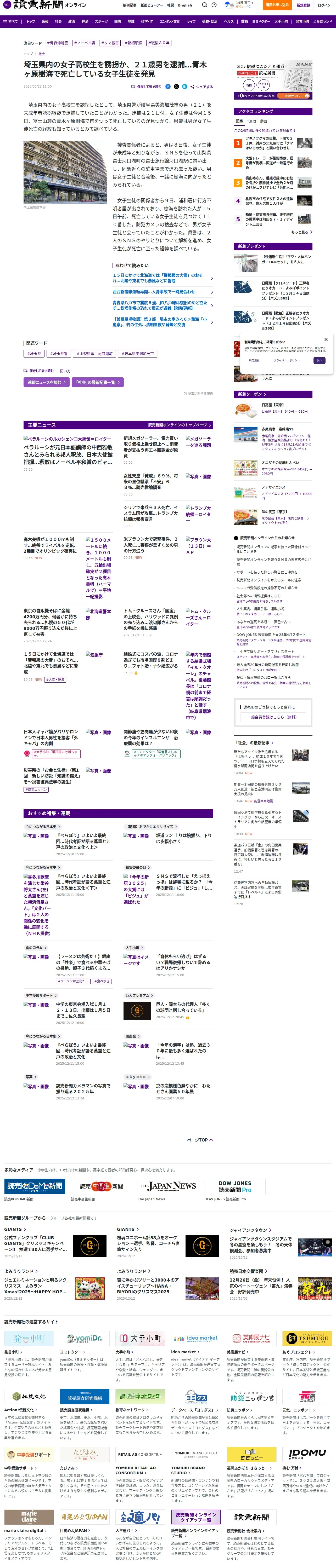Viewport: 336px width, 1568px height.
Task: Share the article on Facebook
Action: [x=168, y=87]
